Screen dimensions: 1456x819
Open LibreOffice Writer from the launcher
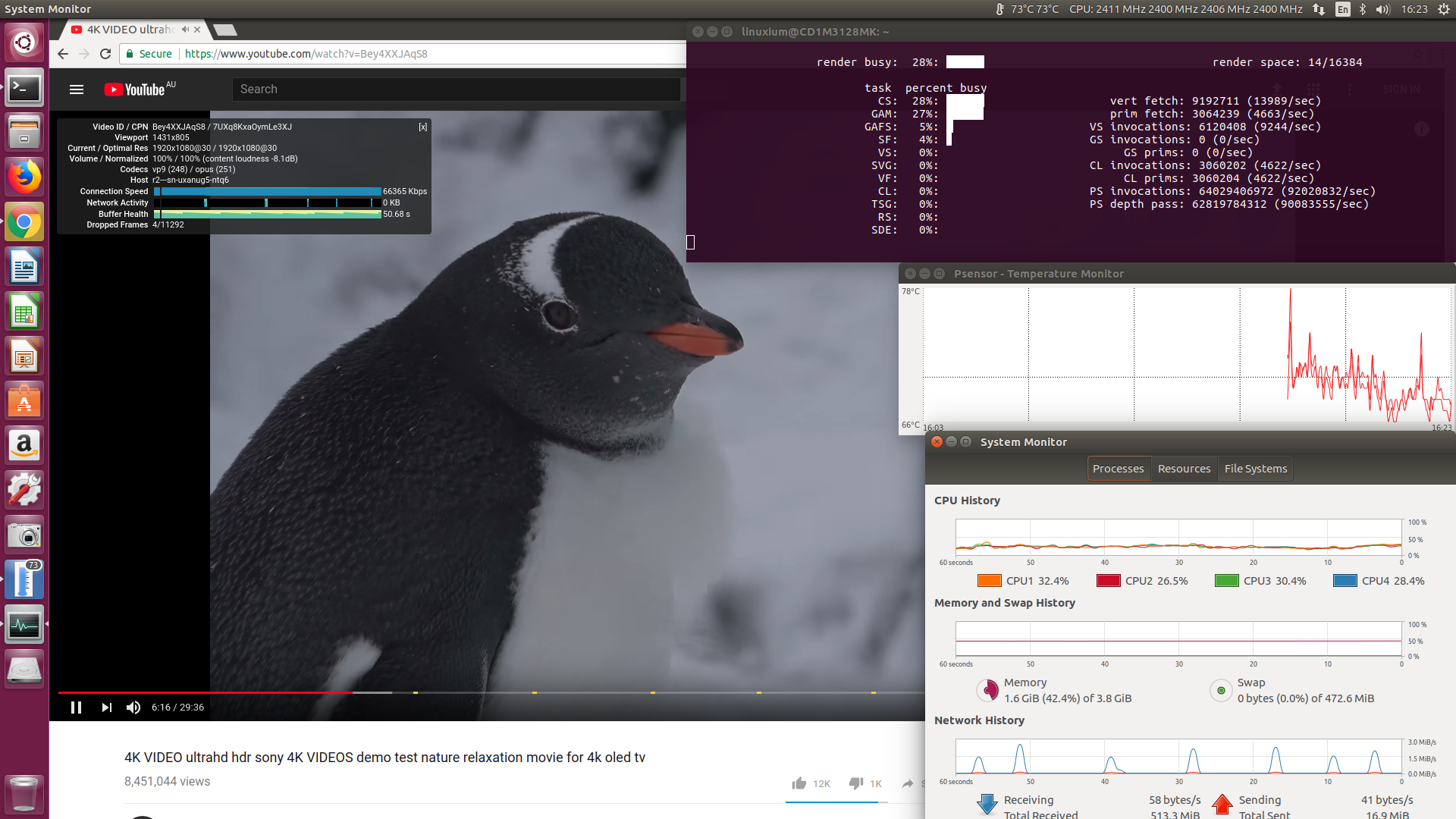pyautogui.click(x=24, y=267)
